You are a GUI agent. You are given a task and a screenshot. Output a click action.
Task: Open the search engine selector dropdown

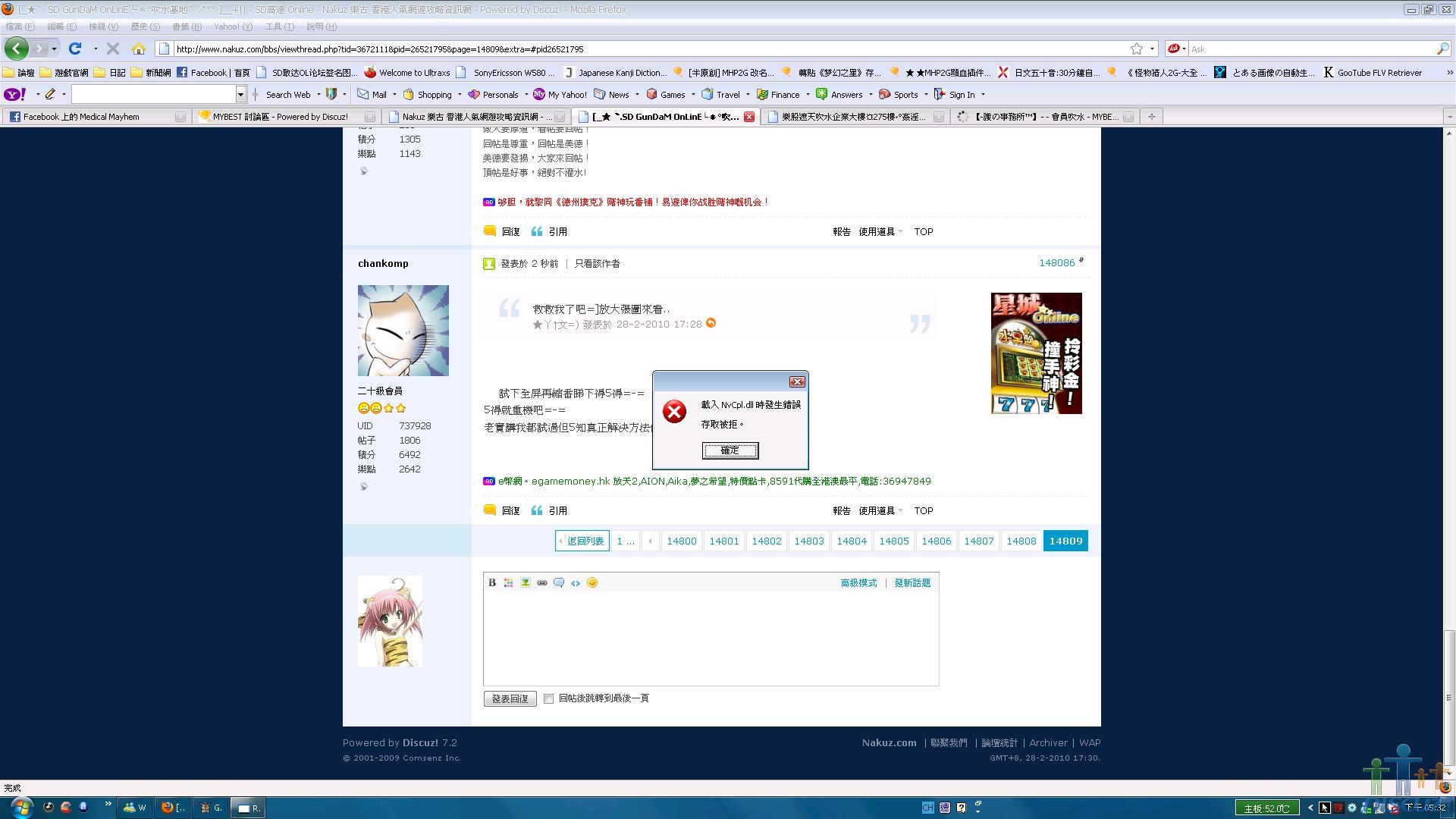1177,49
